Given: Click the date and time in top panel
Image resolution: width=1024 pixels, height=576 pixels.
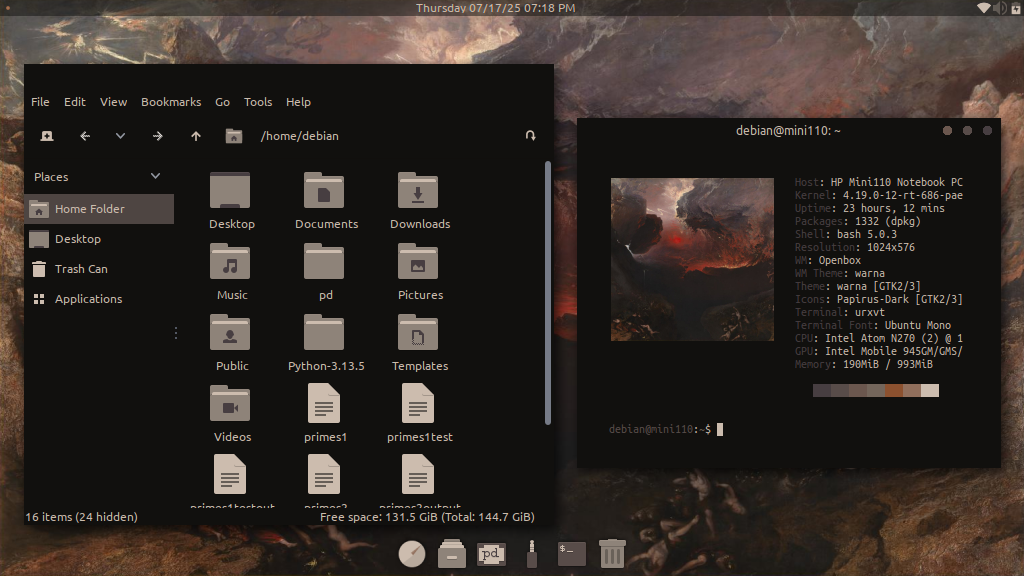Looking at the screenshot, I should pyautogui.click(x=496, y=8).
